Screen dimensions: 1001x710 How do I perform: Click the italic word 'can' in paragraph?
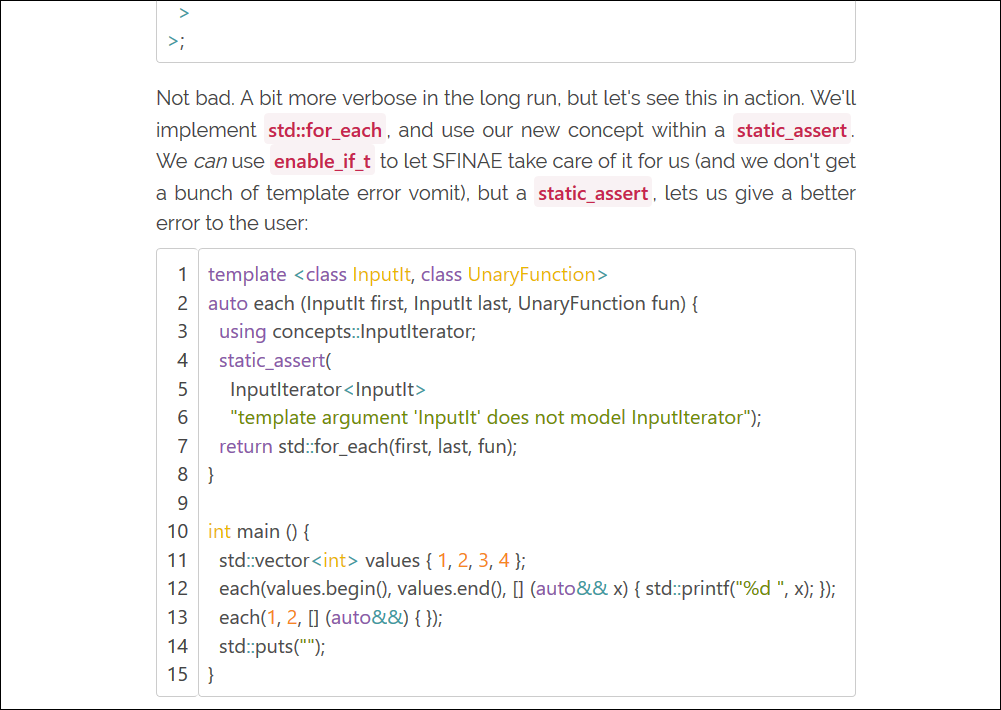click(x=208, y=162)
